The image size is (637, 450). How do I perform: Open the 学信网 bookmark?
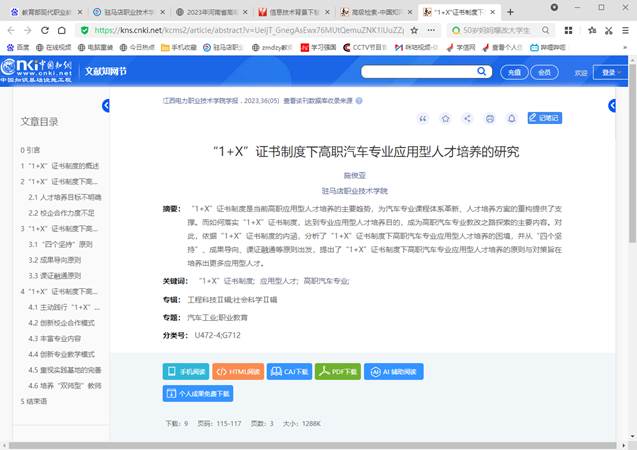pos(461,48)
